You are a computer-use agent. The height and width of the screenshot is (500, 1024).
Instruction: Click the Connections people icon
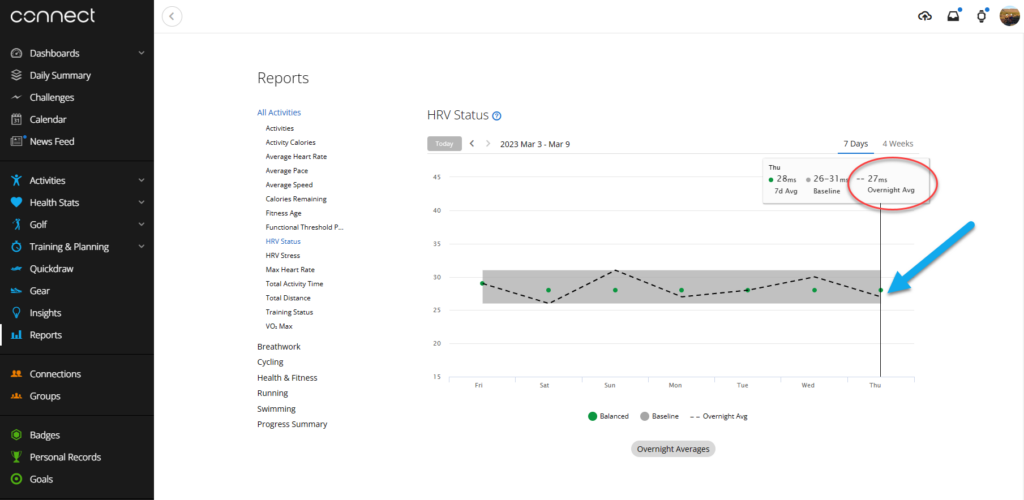(x=17, y=374)
